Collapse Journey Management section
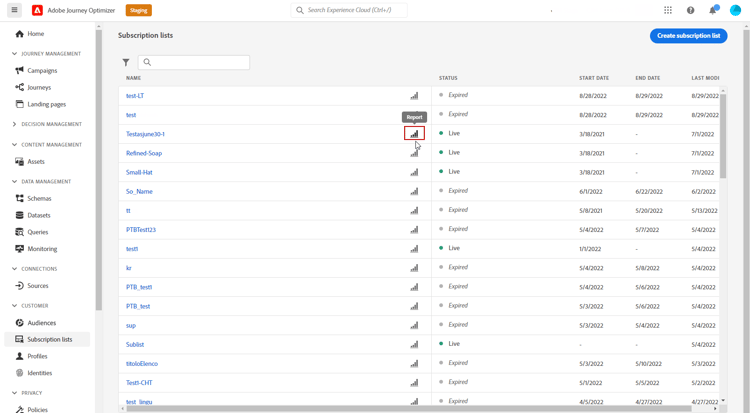 (14, 54)
